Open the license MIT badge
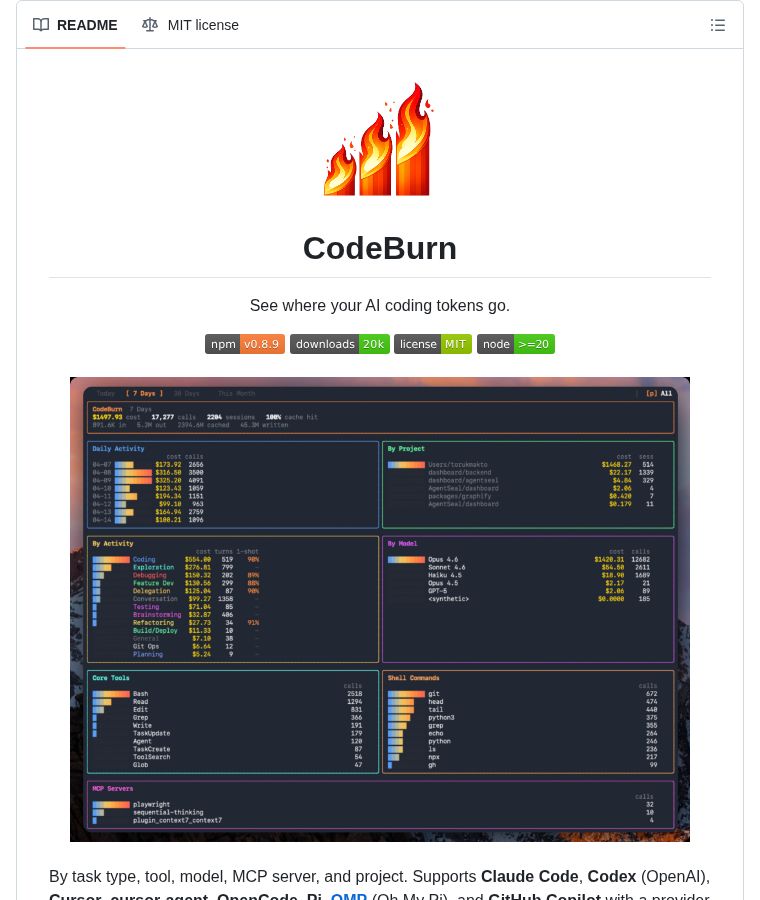Image resolution: width=760 pixels, height=900 pixels. (x=433, y=344)
